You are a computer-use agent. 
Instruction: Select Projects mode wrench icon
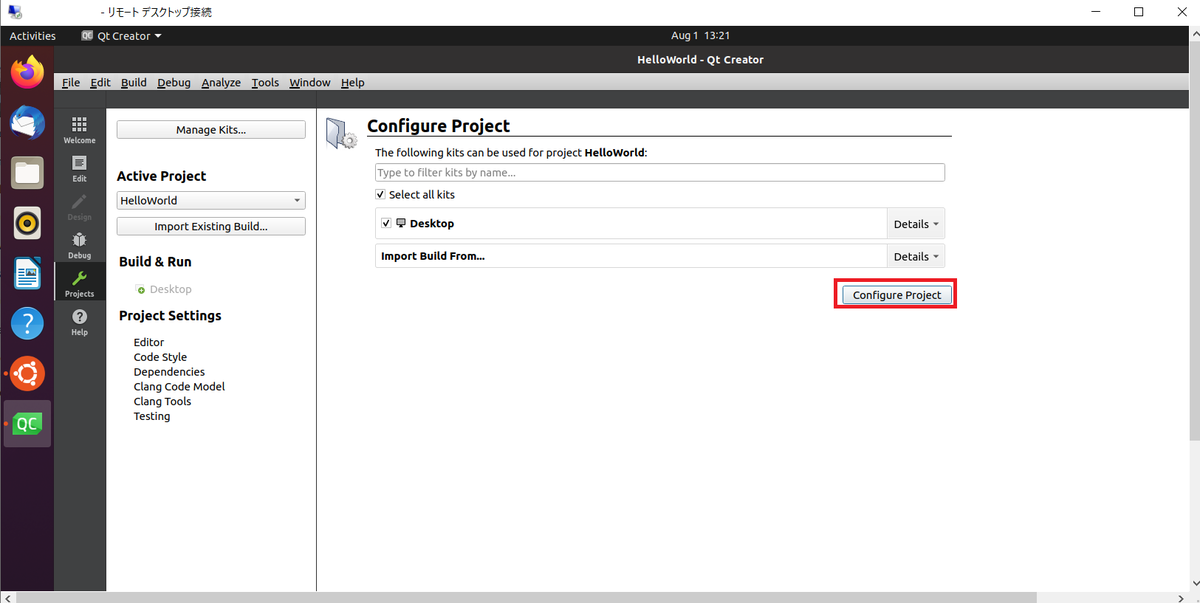pyautogui.click(x=79, y=283)
